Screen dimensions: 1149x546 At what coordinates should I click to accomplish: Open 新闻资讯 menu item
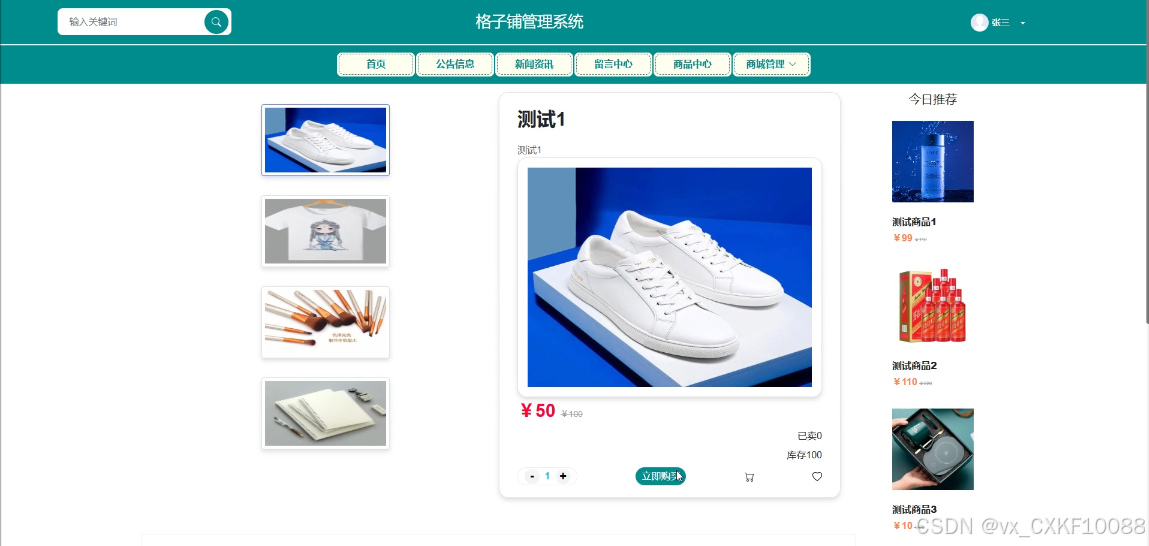pyautogui.click(x=534, y=64)
